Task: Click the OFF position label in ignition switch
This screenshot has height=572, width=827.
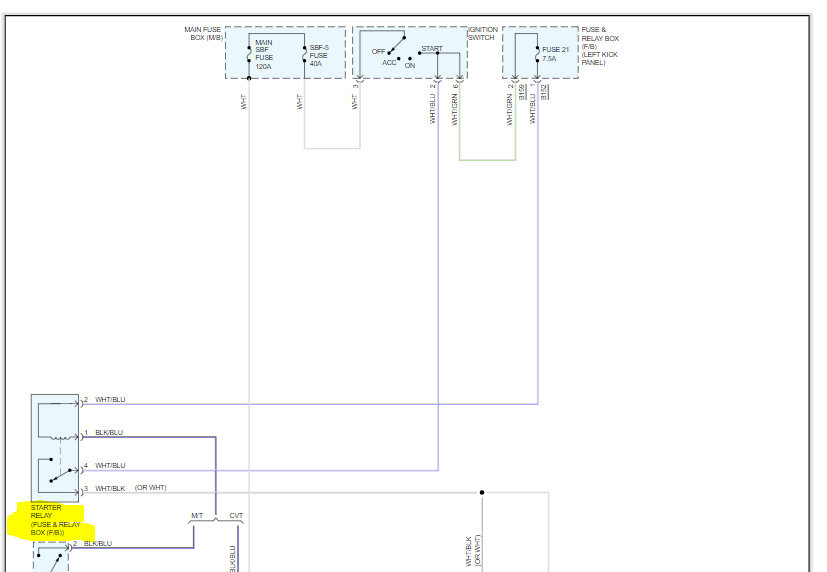Action: pyautogui.click(x=378, y=52)
